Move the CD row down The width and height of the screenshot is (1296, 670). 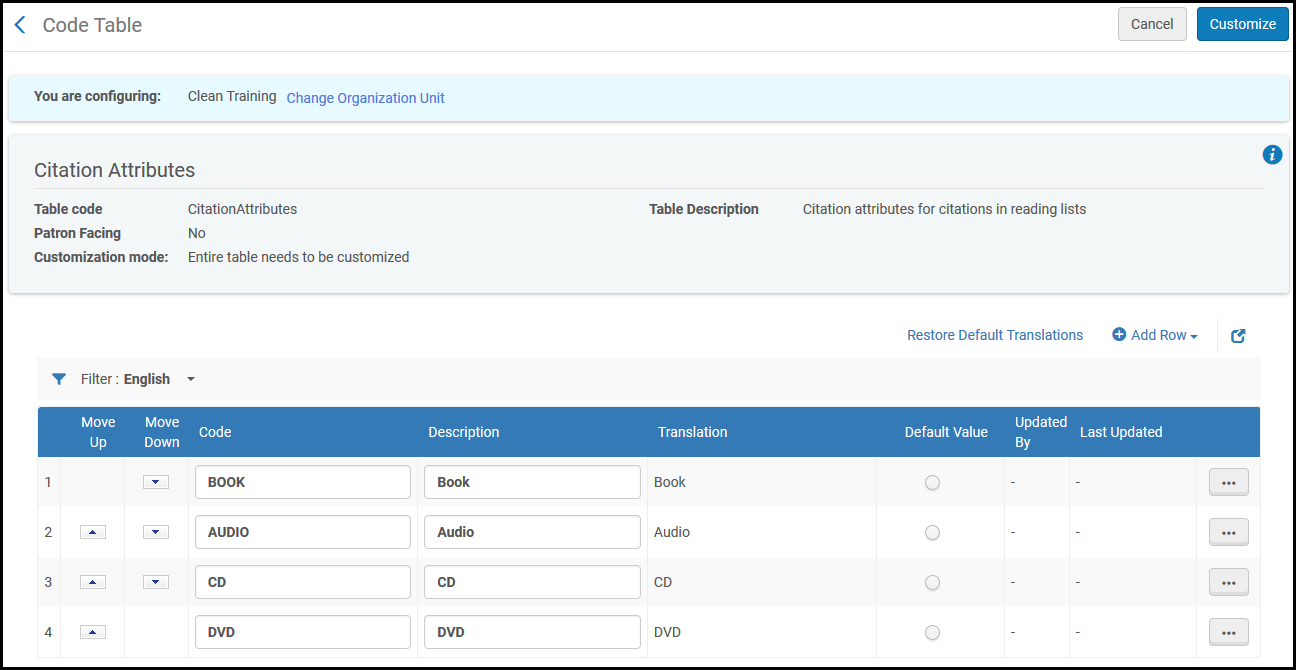click(x=155, y=582)
